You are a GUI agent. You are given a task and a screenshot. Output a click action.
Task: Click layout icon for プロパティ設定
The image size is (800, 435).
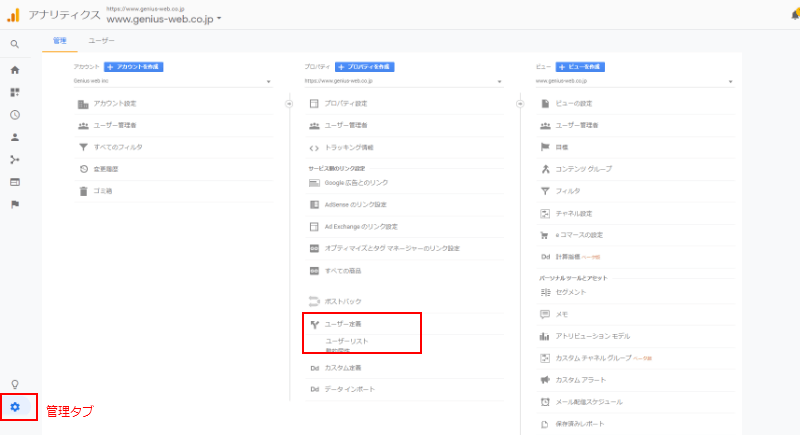(x=314, y=104)
